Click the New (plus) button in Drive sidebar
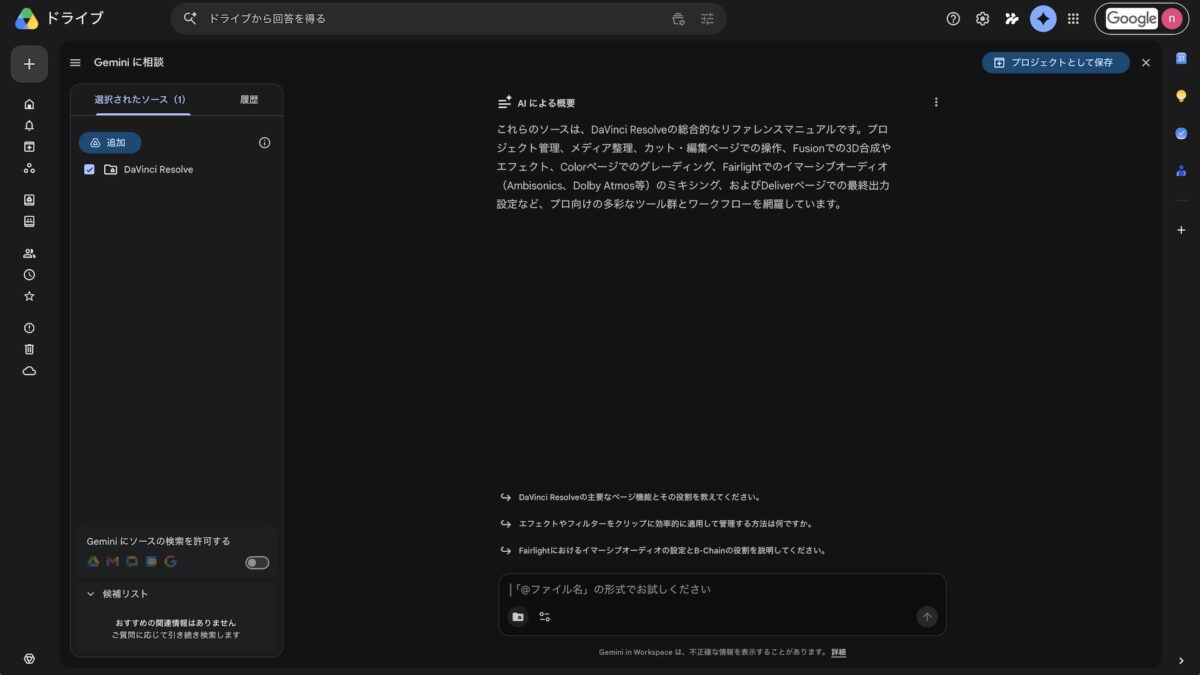 (x=29, y=64)
